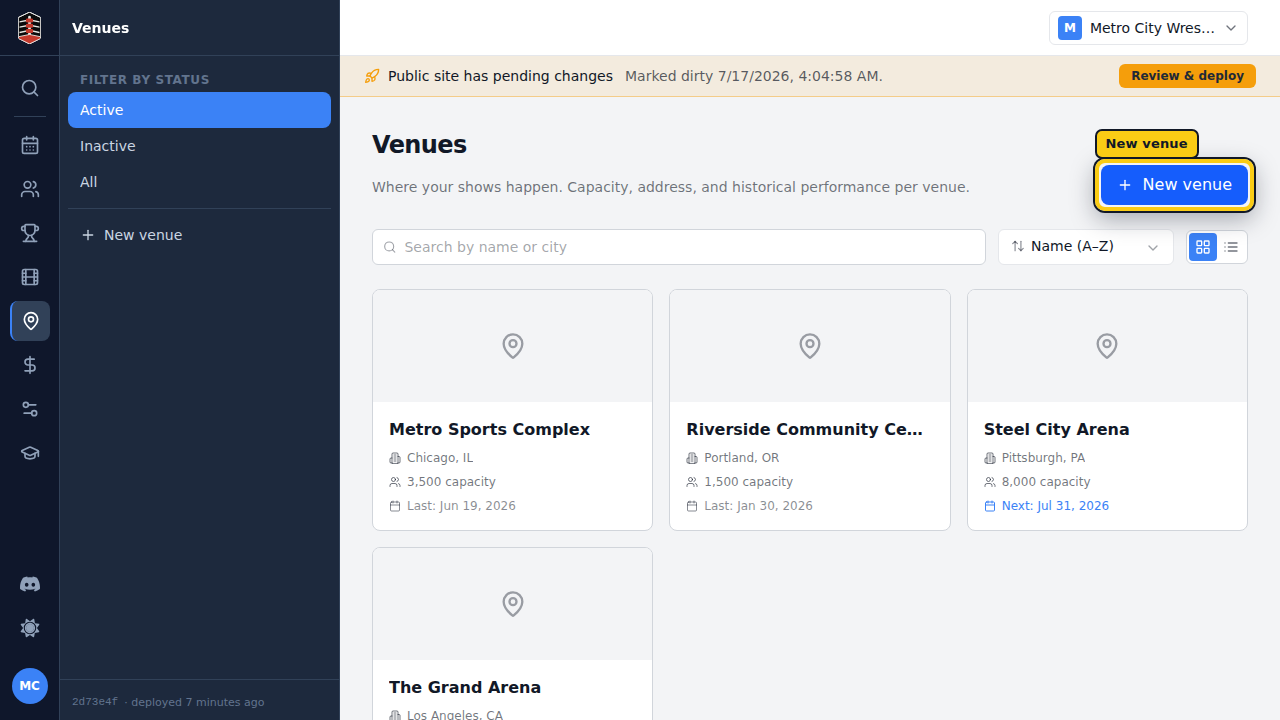Open The Grand Arena card thumbnail
This screenshot has width=1280, height=720.
click(512, 604)
